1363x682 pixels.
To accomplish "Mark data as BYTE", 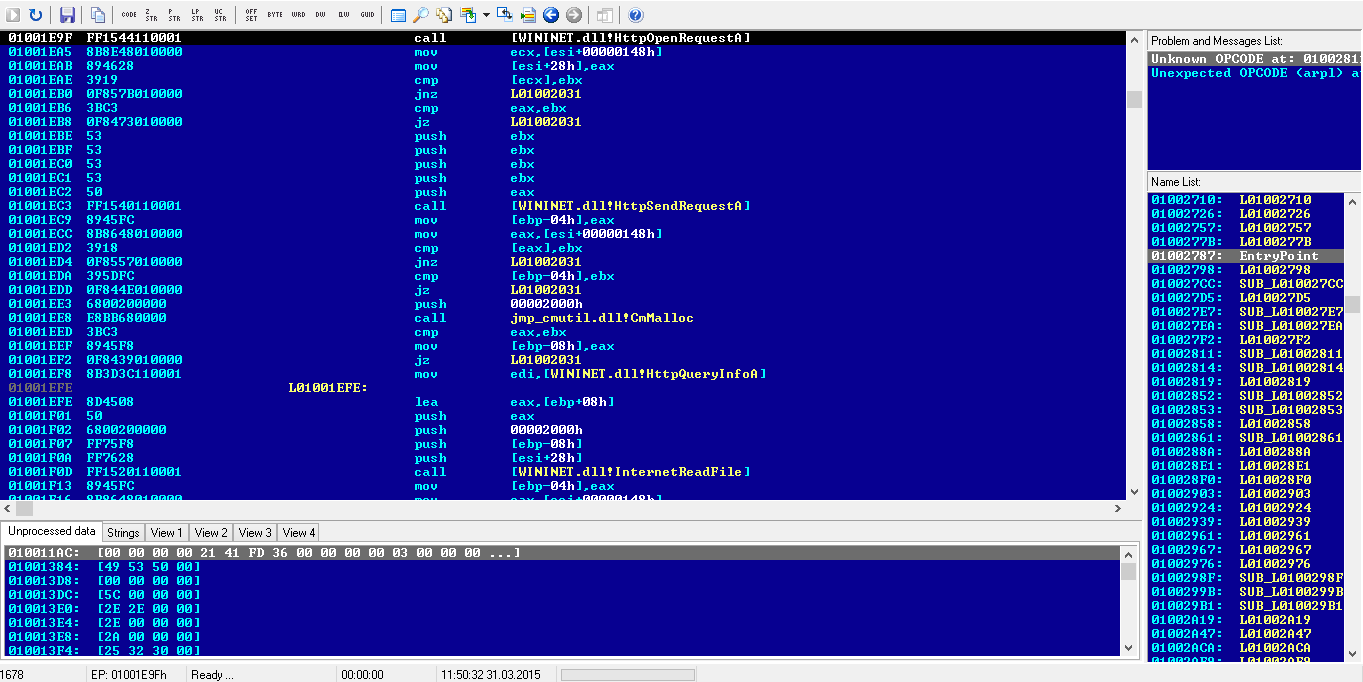I will pyautogui.click(x=275, y=15).
